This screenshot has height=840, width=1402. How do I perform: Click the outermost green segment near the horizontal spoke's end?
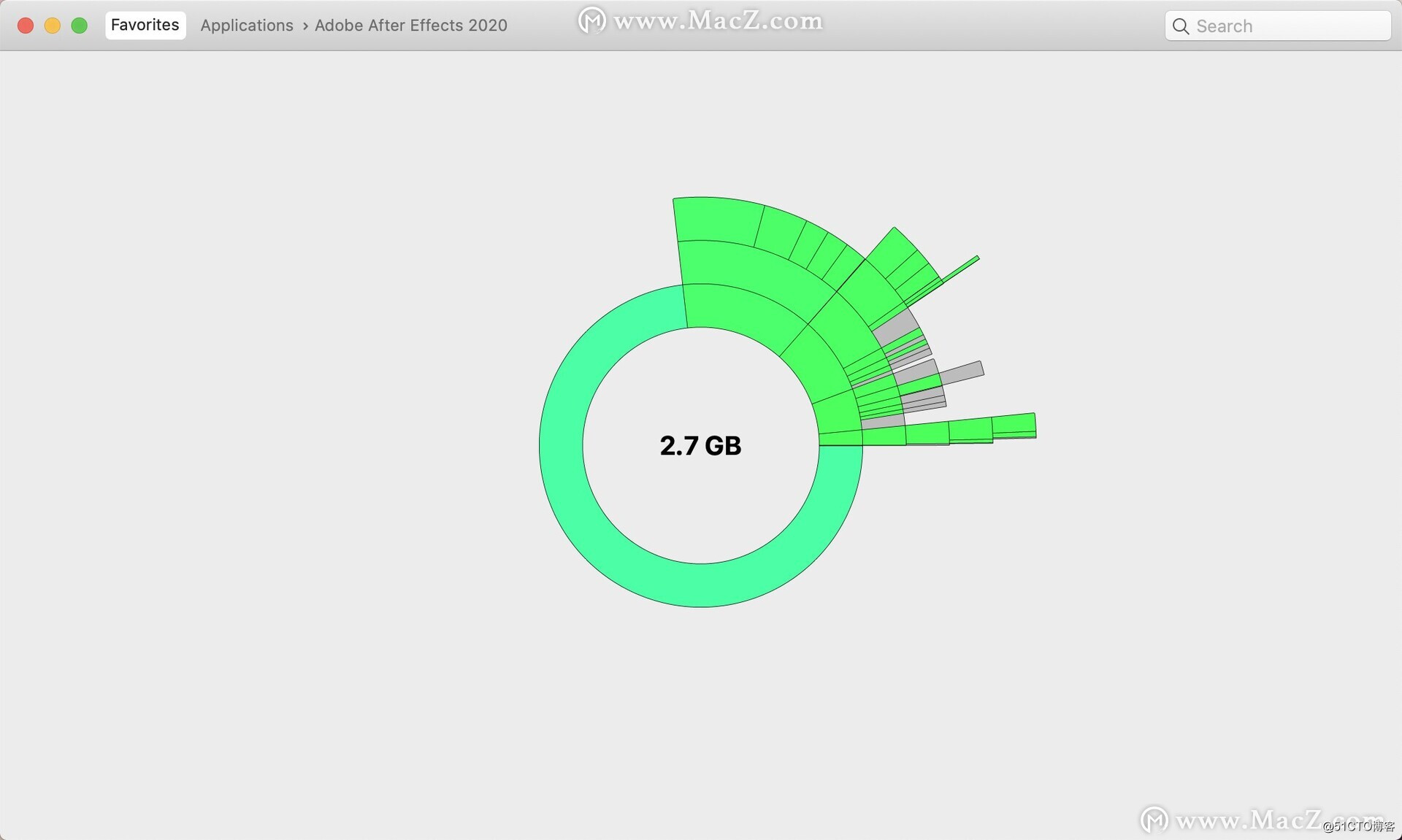tap(1014, 423)
